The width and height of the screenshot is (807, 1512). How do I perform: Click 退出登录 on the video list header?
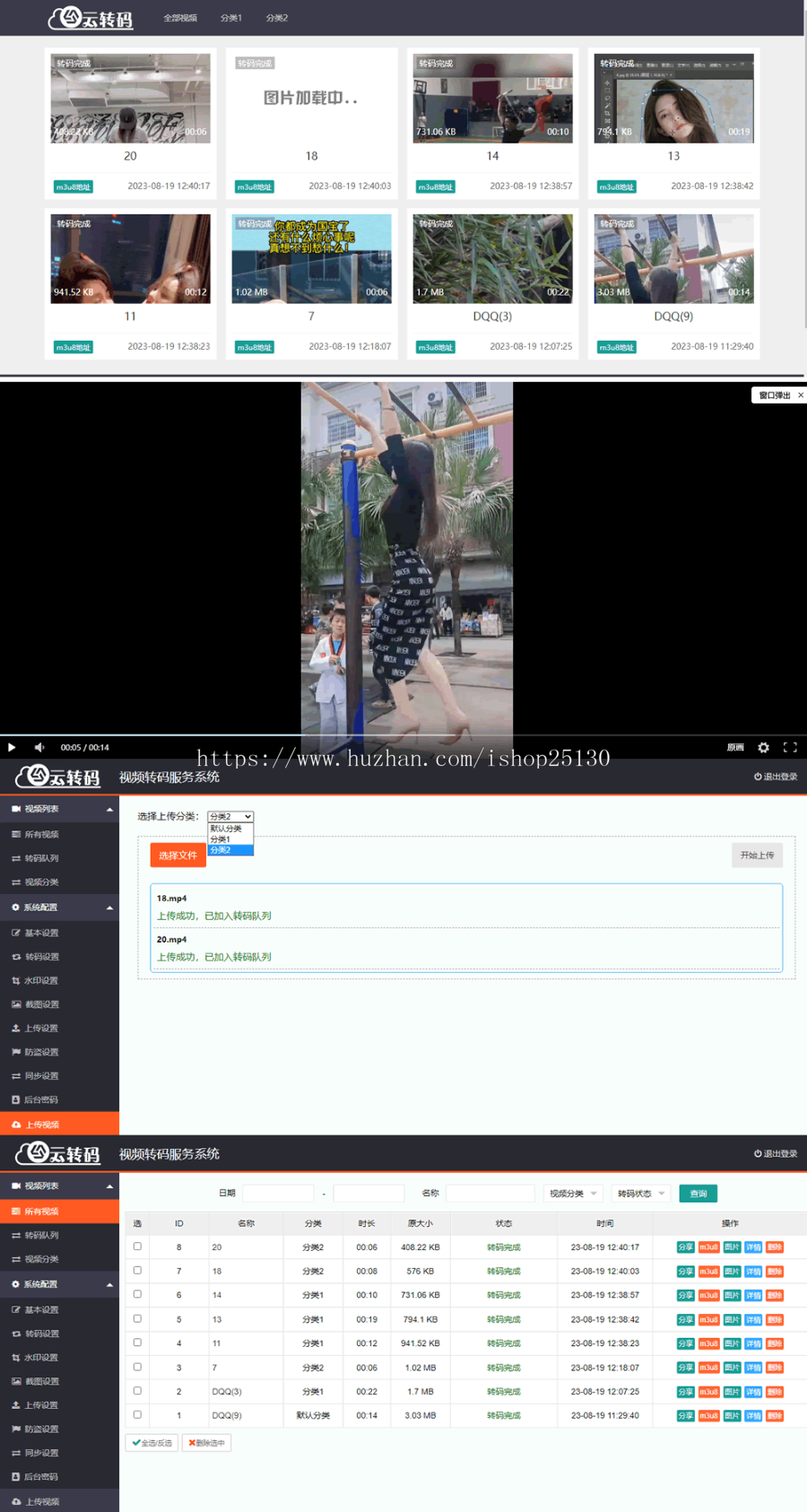click(776, 1153)
